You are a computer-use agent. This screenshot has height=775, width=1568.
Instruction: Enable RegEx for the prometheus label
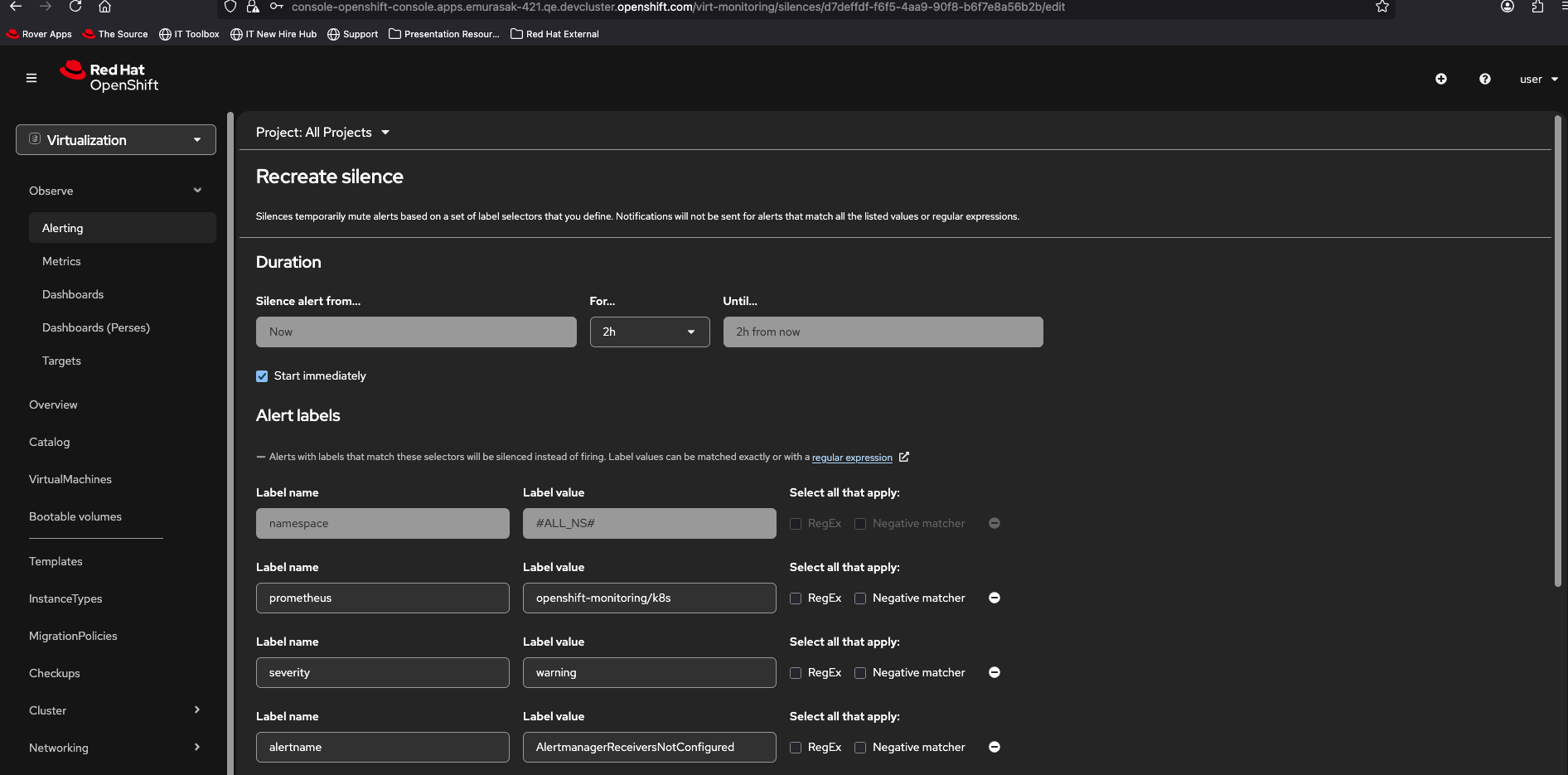(796, 598)
